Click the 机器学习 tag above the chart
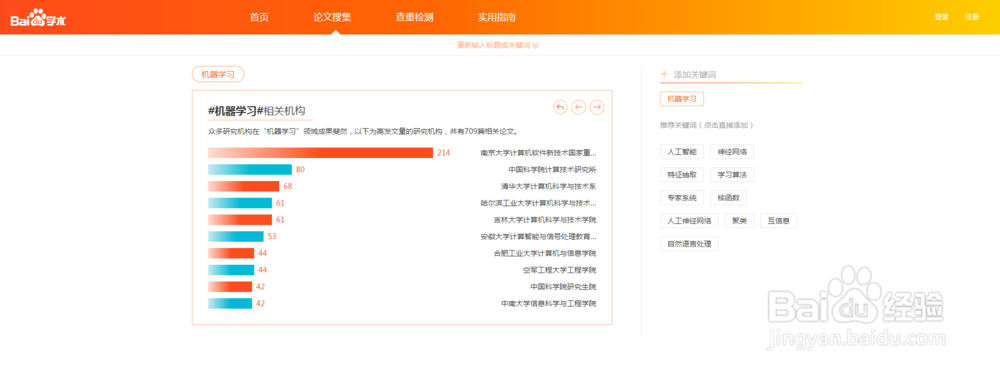Image resolution: width=1000 pixels, height=372 pixels. [x=218, y=75]
